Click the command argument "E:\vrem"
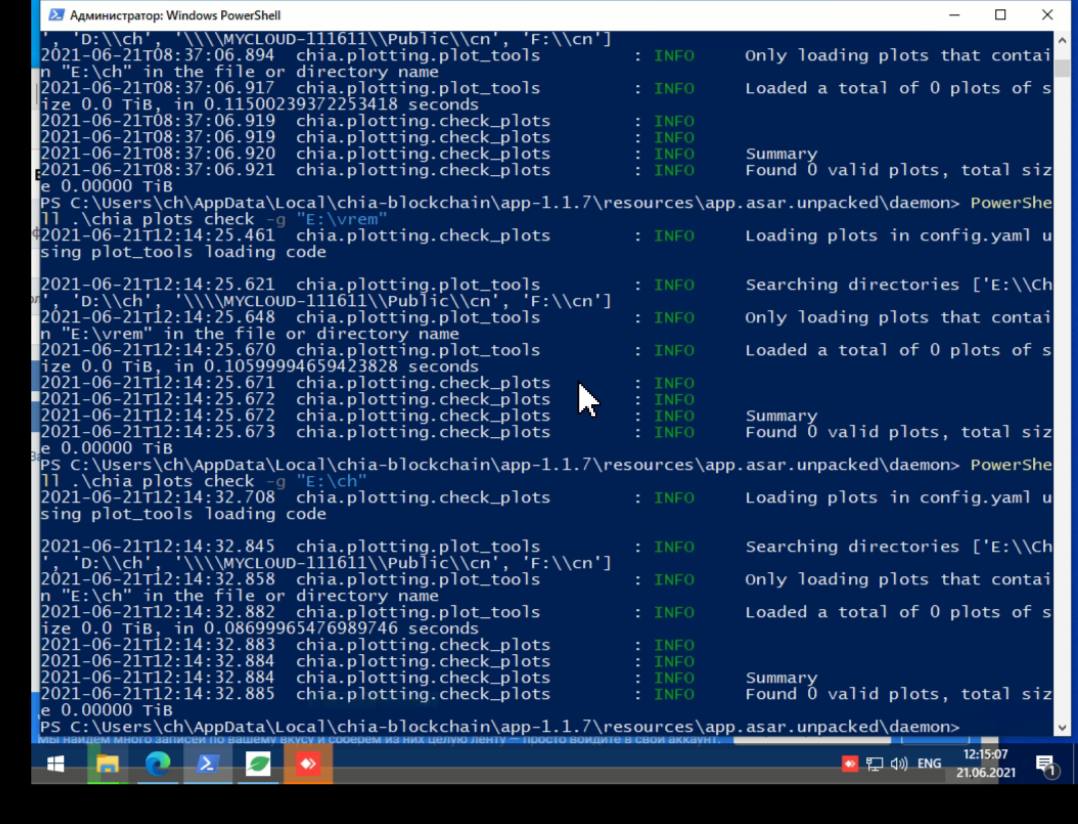Viewport: 1078px width, 824px height. pos(342,219)
